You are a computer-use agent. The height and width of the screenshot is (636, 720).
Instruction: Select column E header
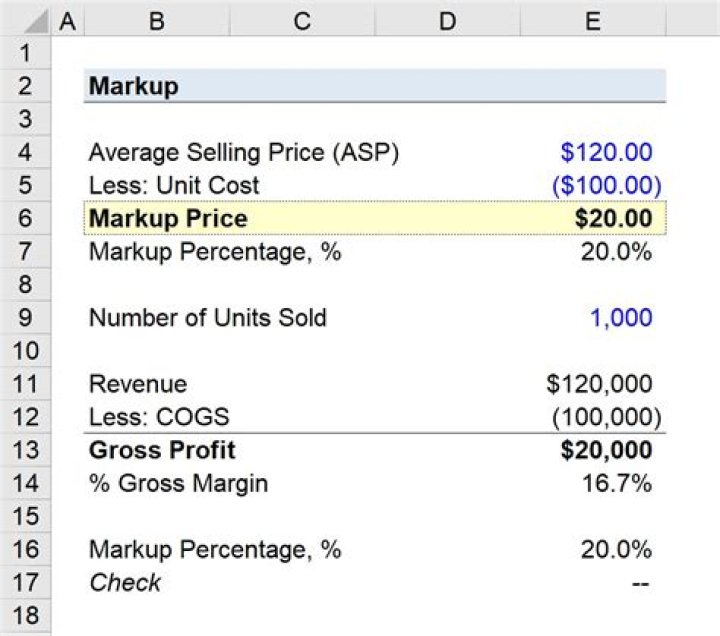(593, 21)
